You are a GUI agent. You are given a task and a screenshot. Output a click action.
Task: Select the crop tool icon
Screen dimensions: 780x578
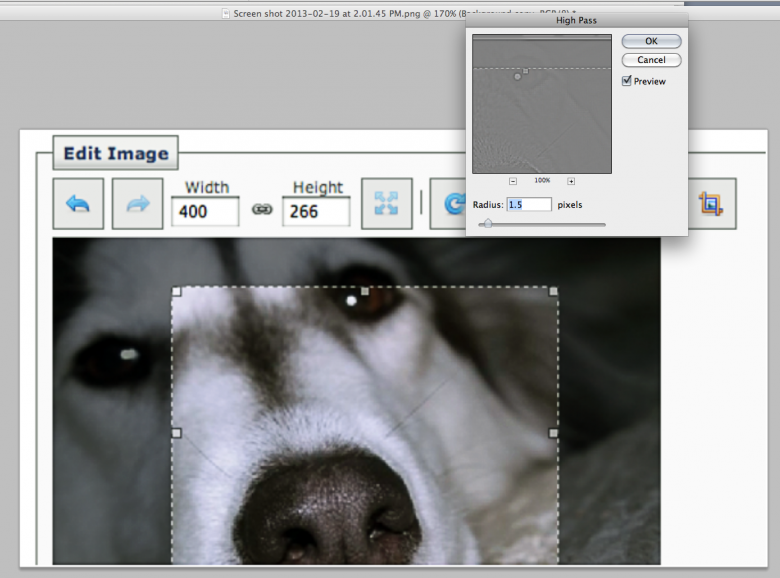[711, 204]
